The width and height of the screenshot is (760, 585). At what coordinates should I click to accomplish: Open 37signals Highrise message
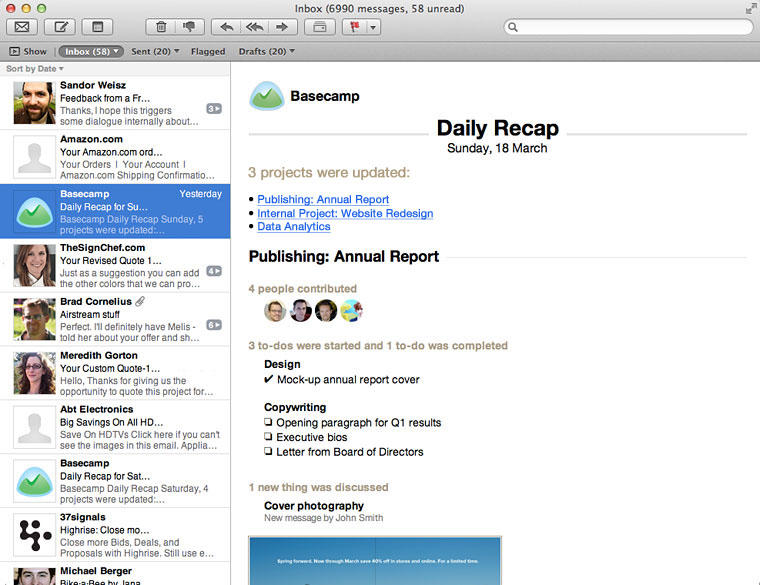click(x=115, y=535)
